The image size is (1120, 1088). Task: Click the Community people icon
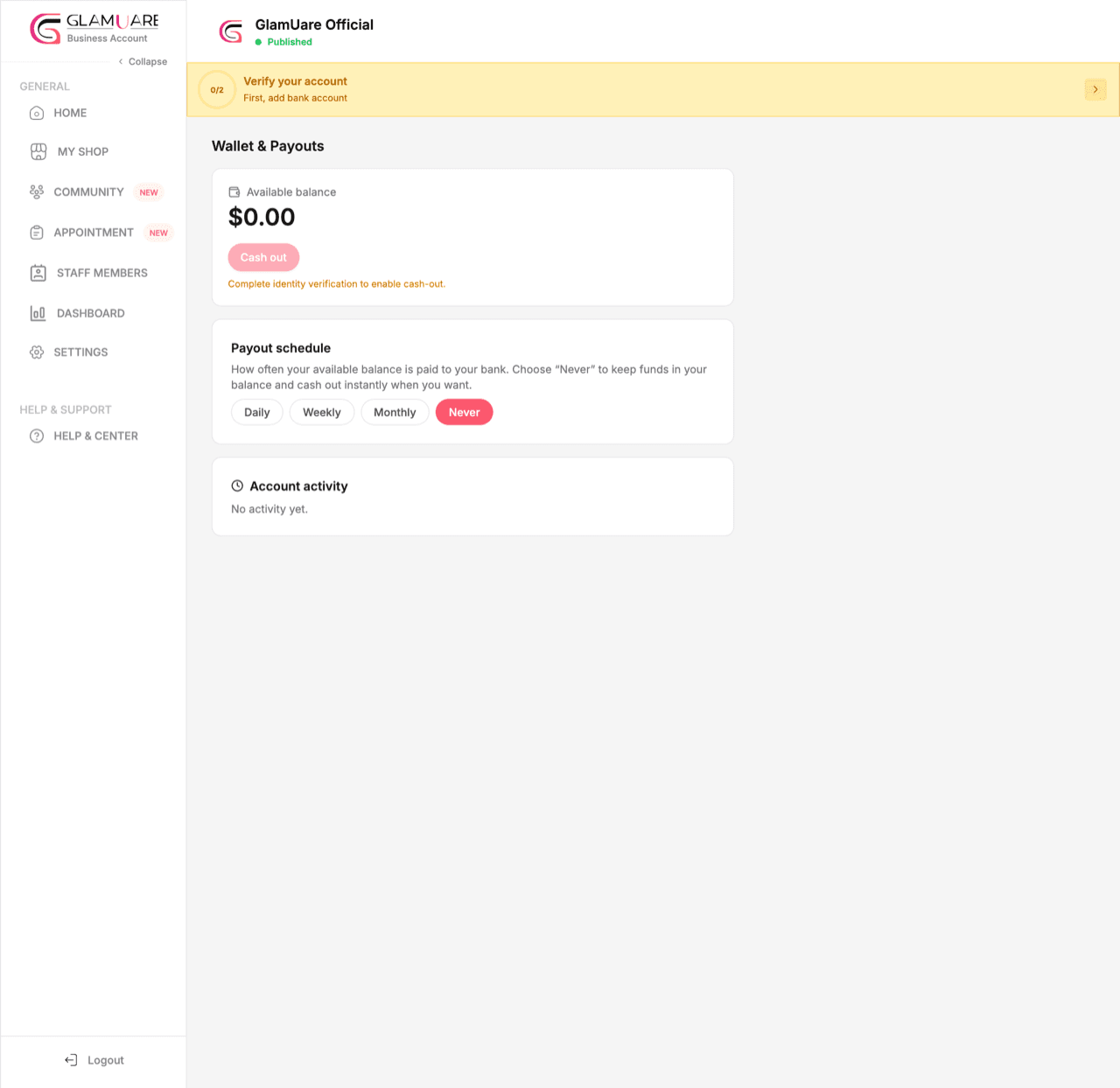point(37,192)
